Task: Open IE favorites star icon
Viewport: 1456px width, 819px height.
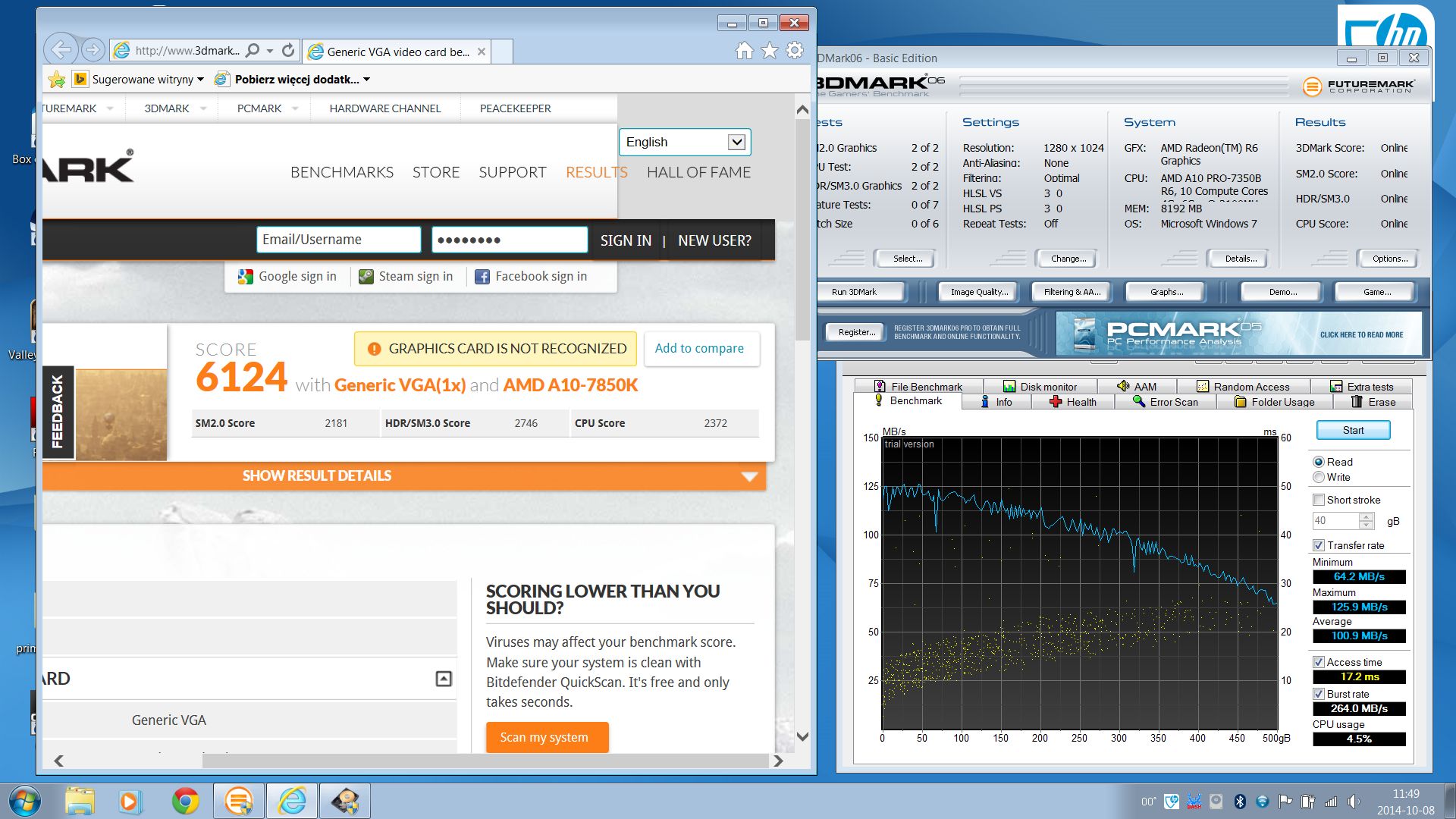Action: click(769, 51)
